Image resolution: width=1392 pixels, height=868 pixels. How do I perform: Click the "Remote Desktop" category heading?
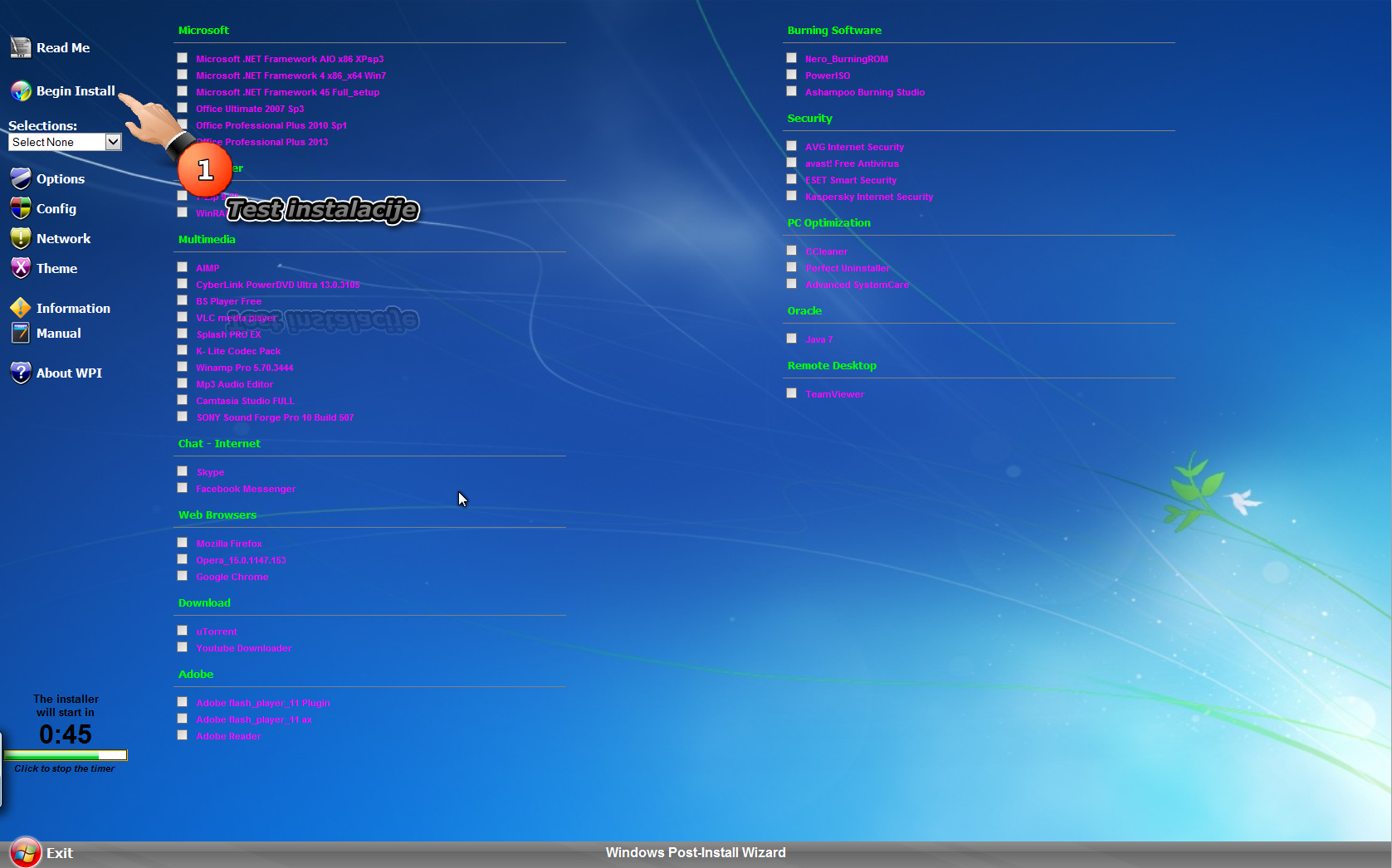coord(832,366)
